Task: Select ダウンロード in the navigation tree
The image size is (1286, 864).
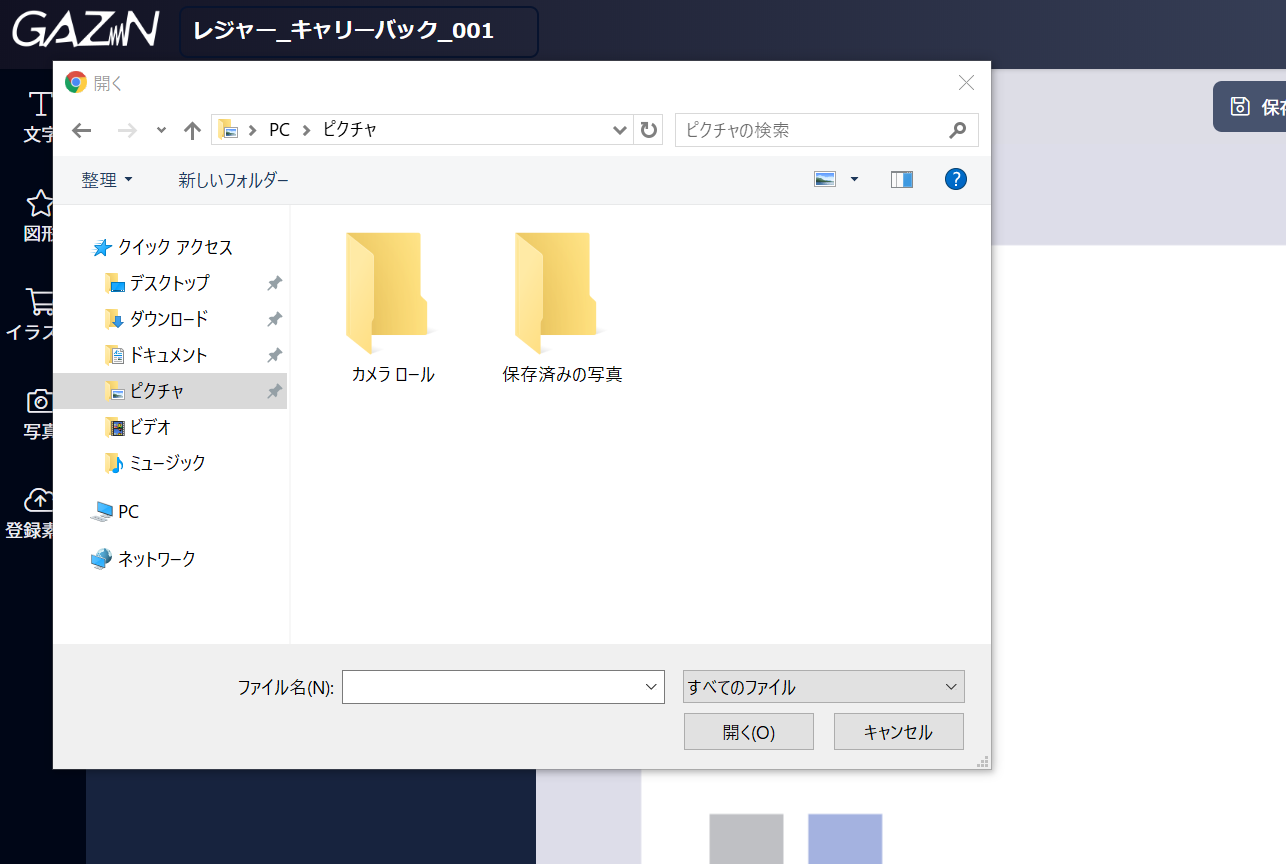Action: pos(168,319)
